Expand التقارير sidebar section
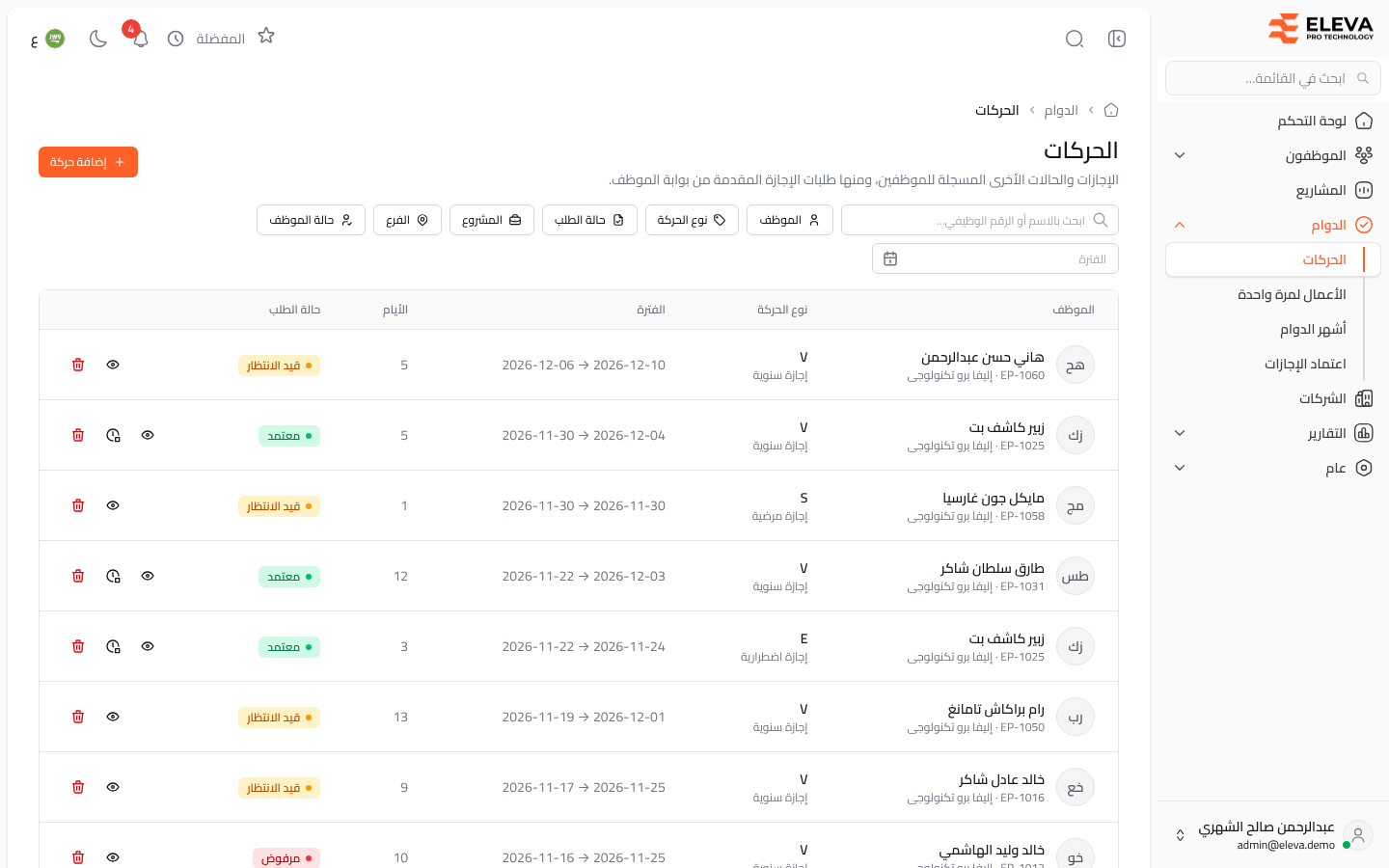This screenshot has height=868, width=1389. coord(1273,433)
